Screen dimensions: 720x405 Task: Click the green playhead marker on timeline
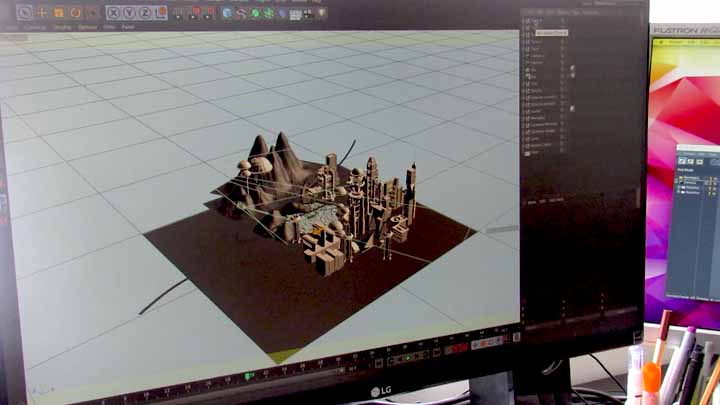click(249, 377)
